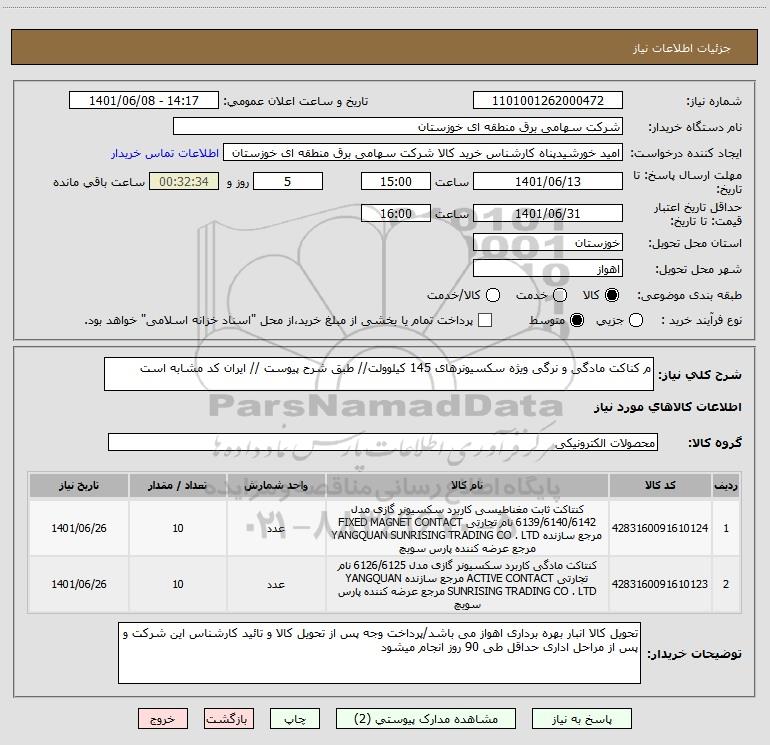Click the بازگشت back button
This screenshot has width=770, height=745.
pos(229,719)
